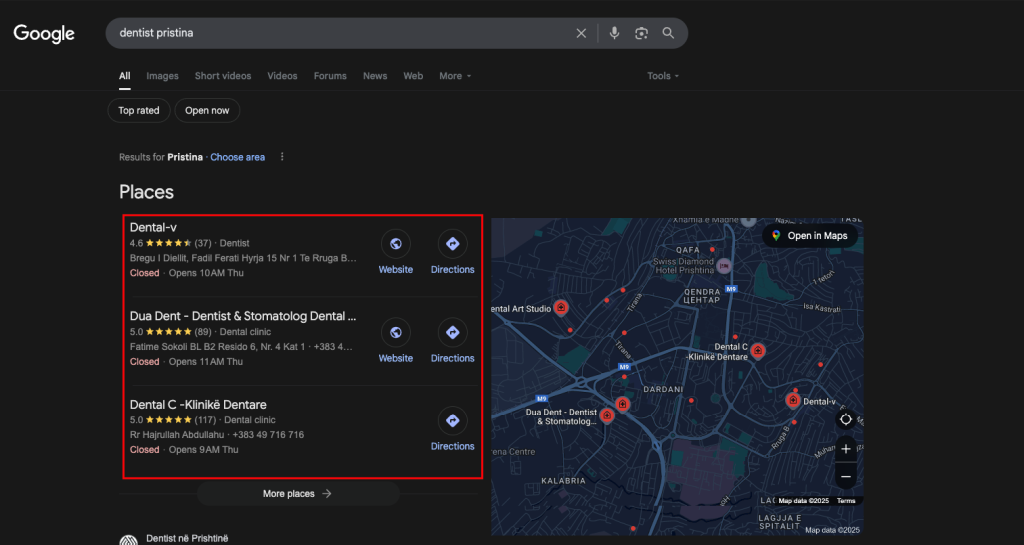The height and width of the screenshot is (545, 1024).
Task: Open the Dua Dent place listing title
Action: point(243,316)
